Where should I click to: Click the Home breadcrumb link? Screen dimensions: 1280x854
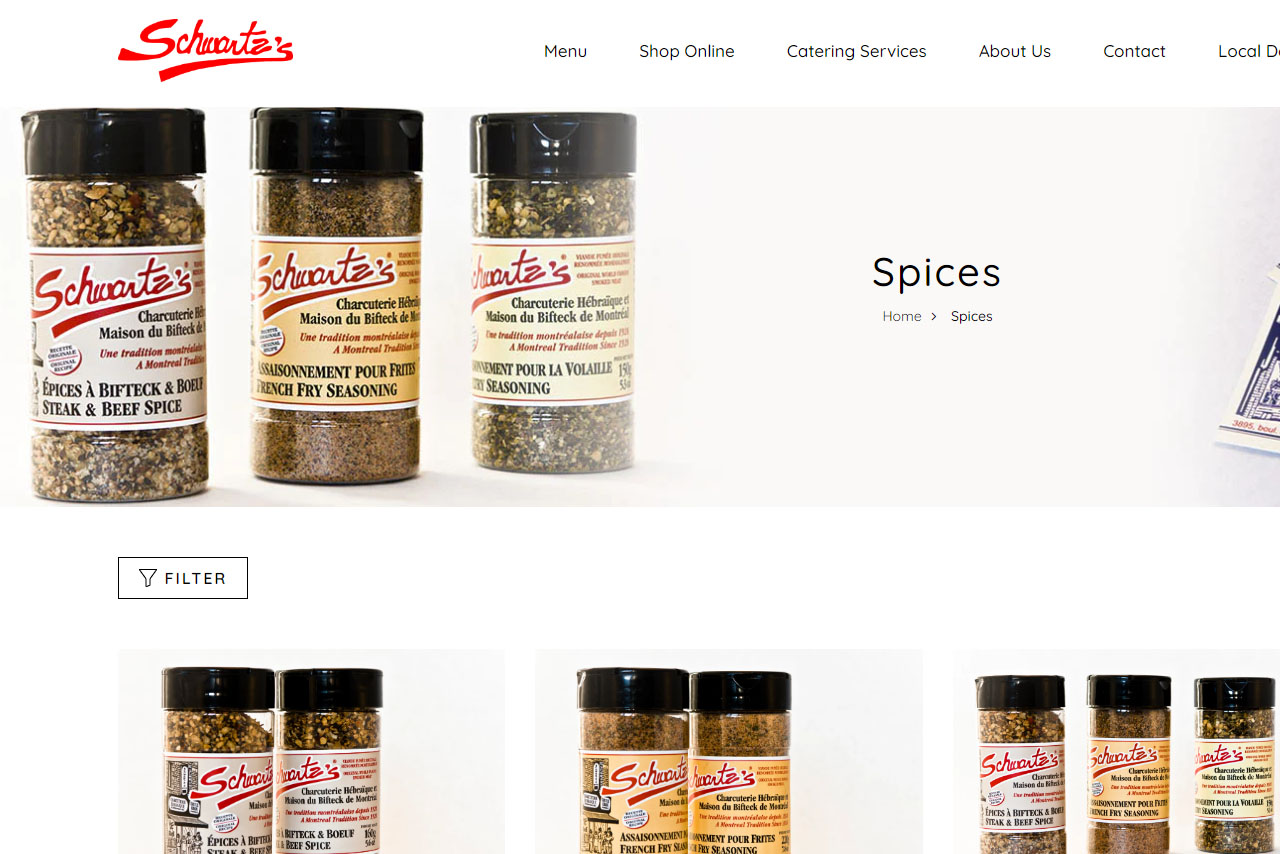pos(902,316)
